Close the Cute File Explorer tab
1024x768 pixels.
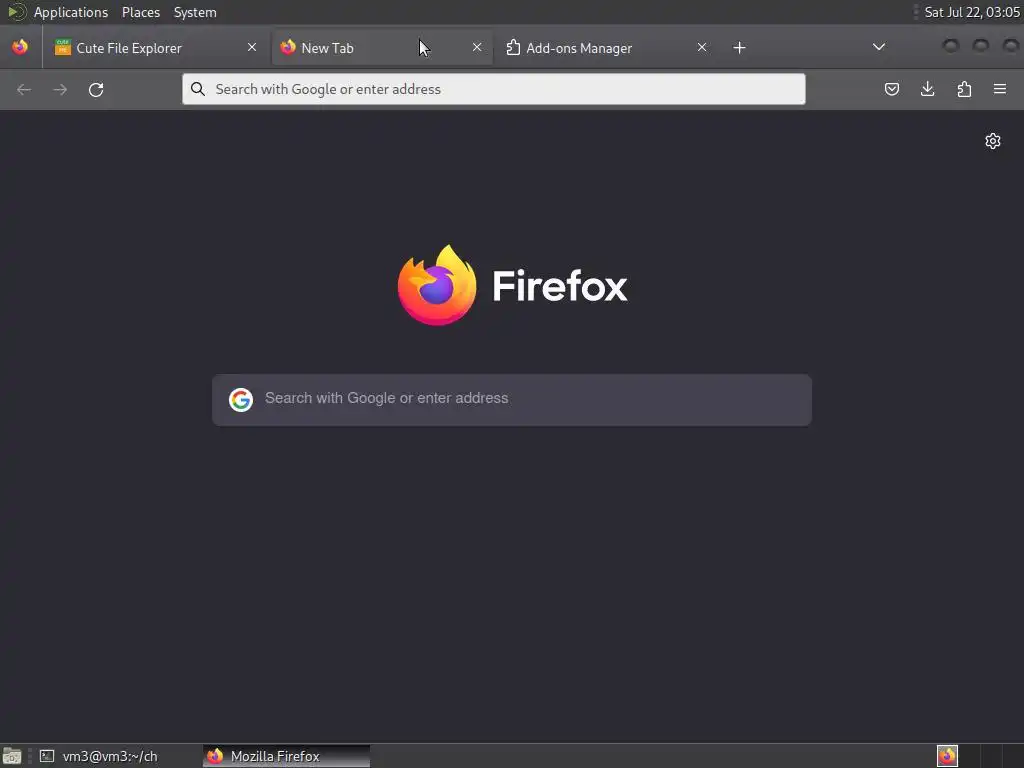click(x=251, y=47)
